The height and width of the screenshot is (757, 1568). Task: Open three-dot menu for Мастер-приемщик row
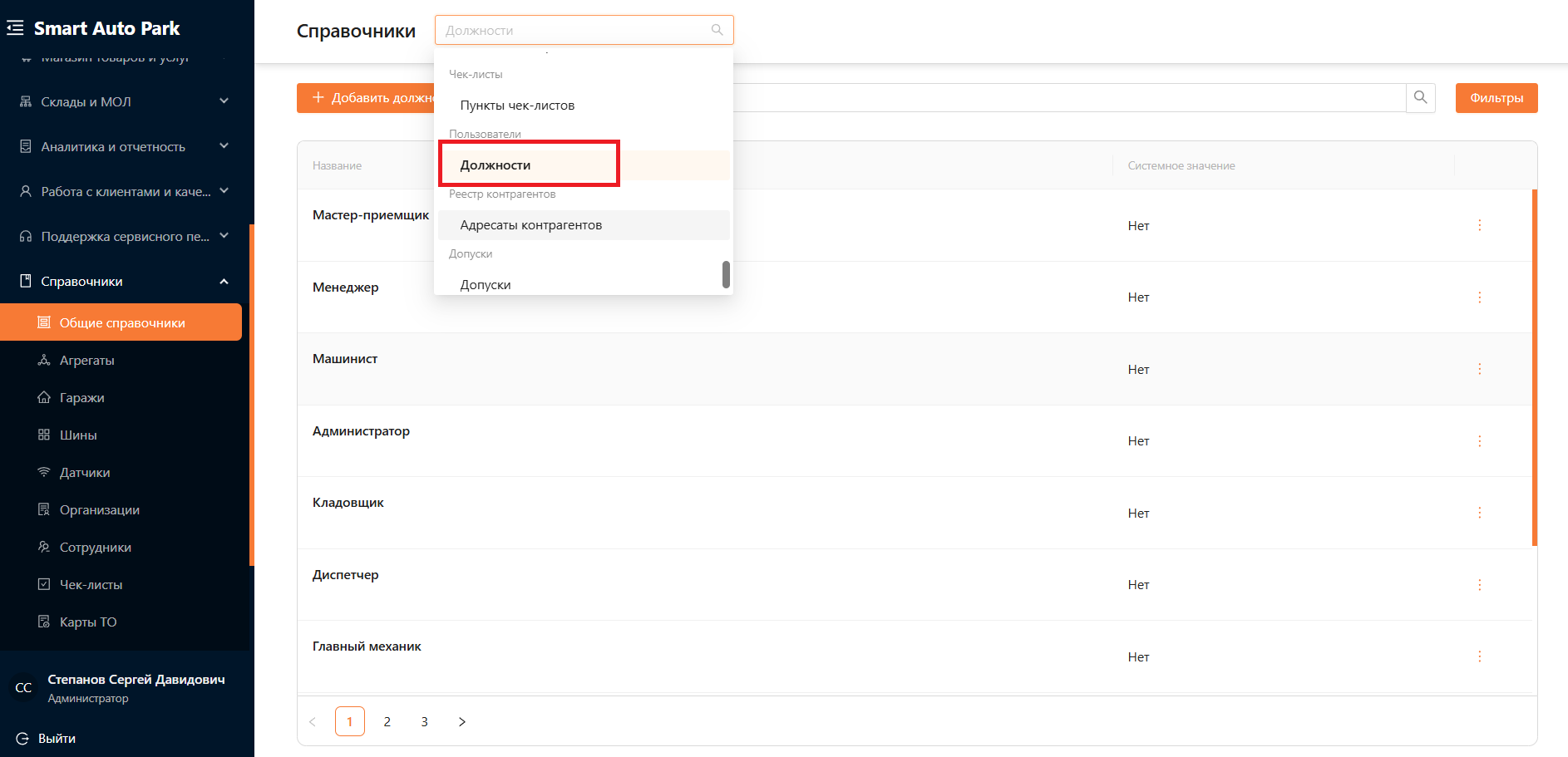(x=1479, y=225)
